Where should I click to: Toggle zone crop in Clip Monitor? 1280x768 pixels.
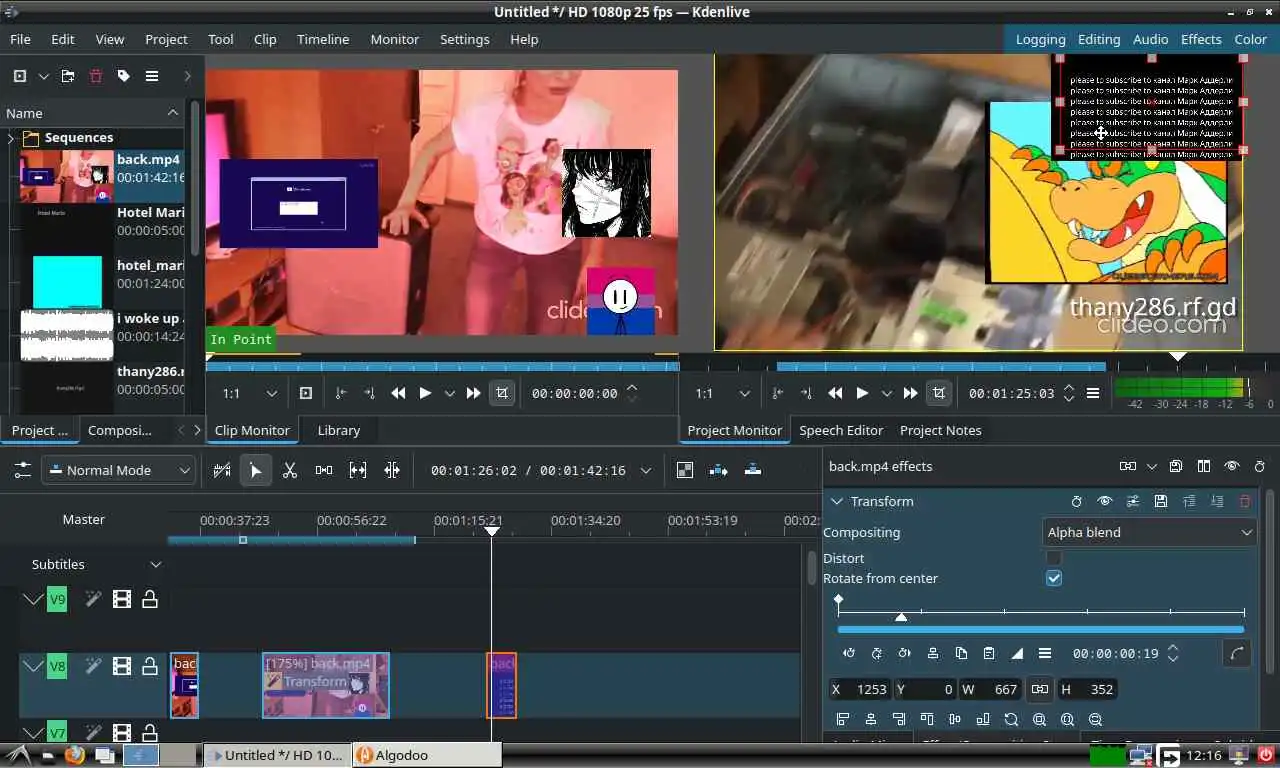tap(502, 393)
